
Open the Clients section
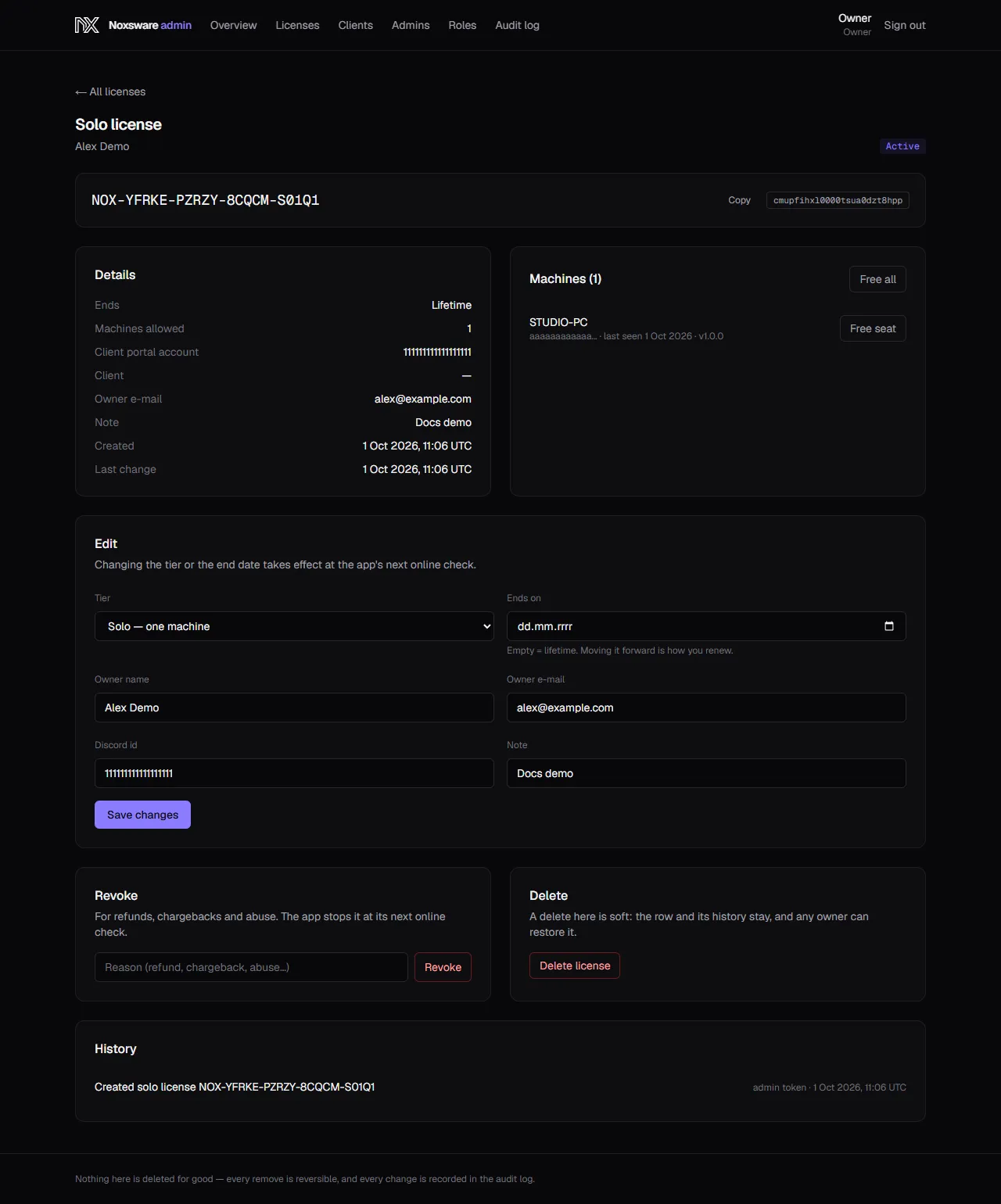[355, 25]
